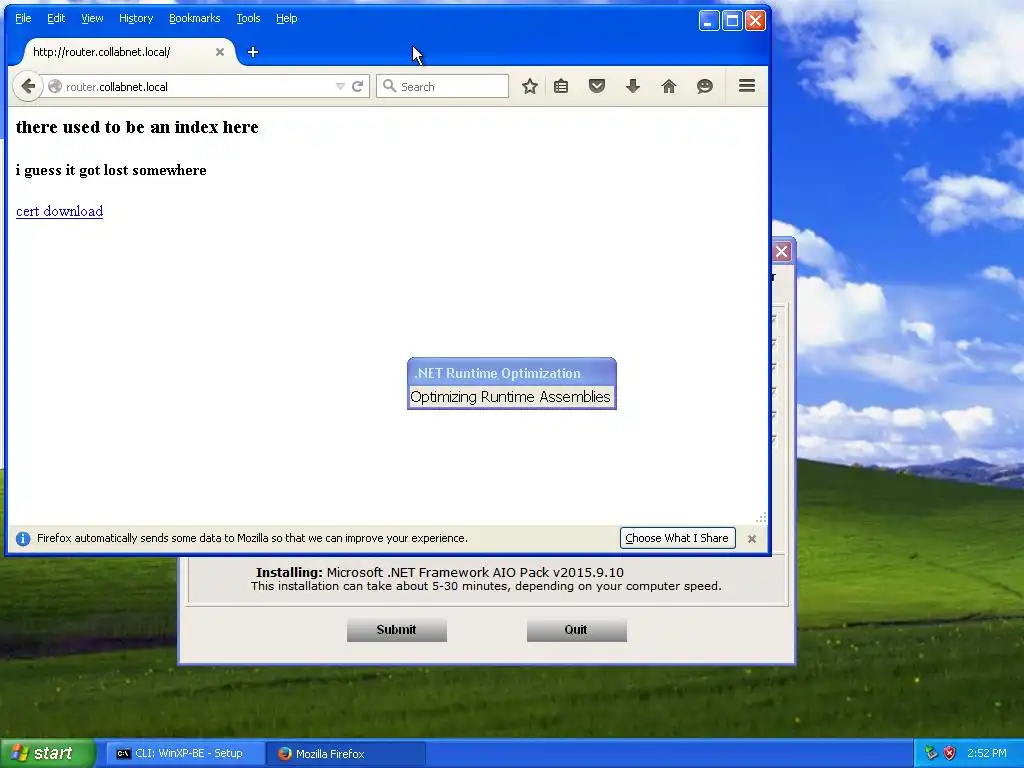Open the Bookmarks menu
1024x768 pixels.
click(x=195, y=18)
